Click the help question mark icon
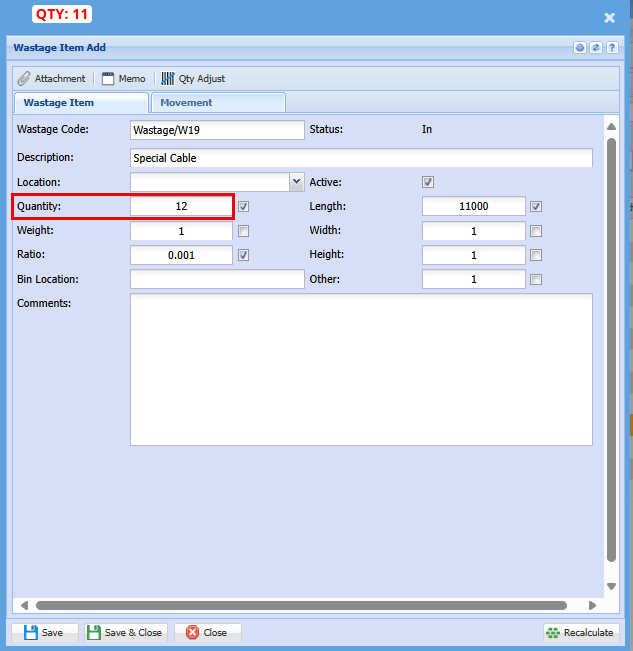 point(611,47)
